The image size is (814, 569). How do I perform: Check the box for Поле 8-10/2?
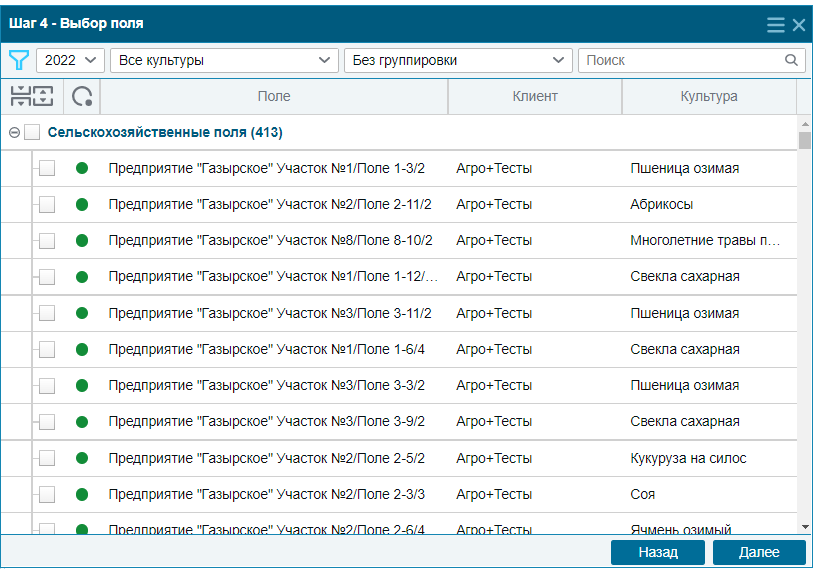pyautogui.click(x=47, y=240)
